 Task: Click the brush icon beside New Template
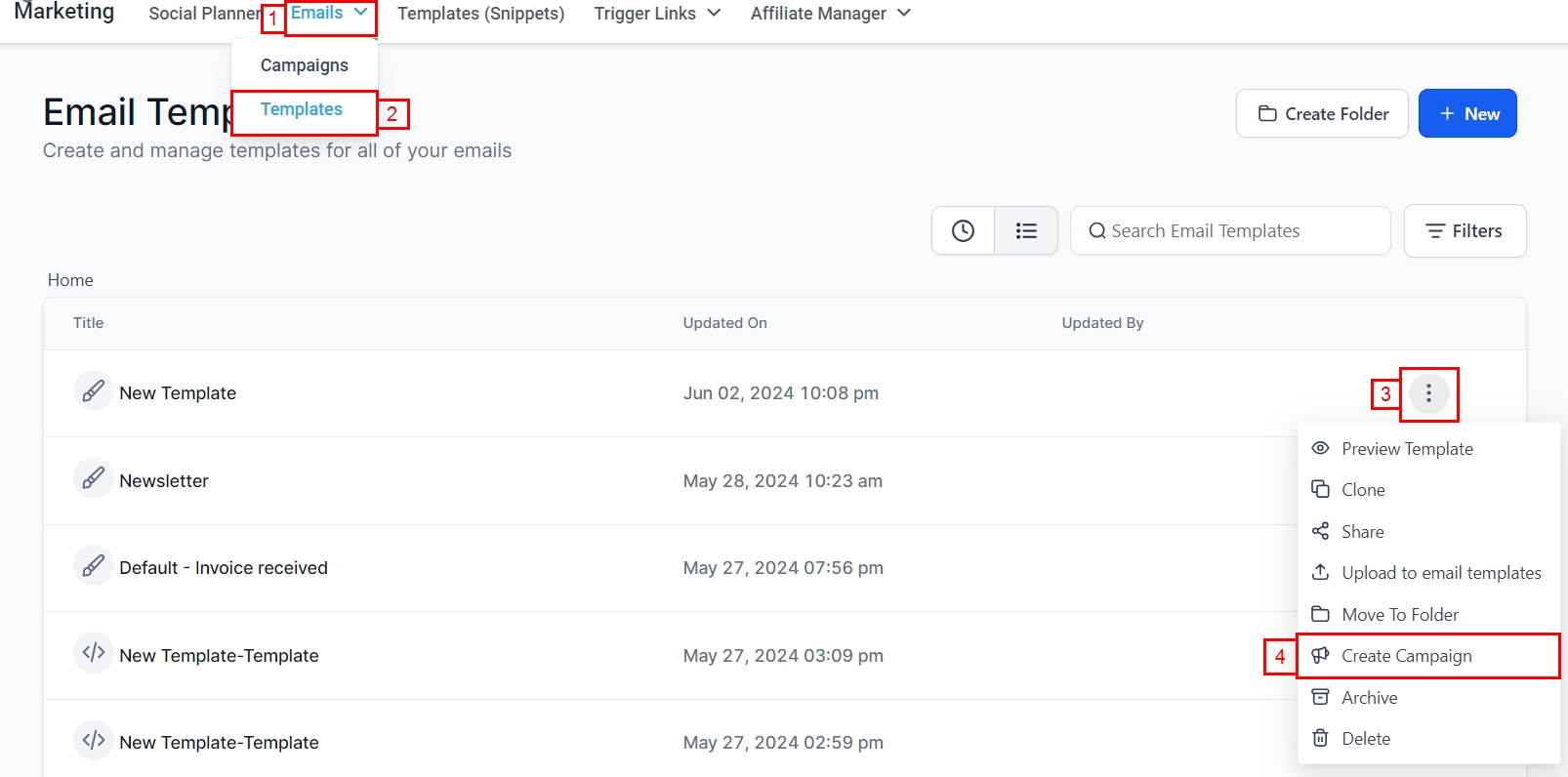(x=93, y=391)
